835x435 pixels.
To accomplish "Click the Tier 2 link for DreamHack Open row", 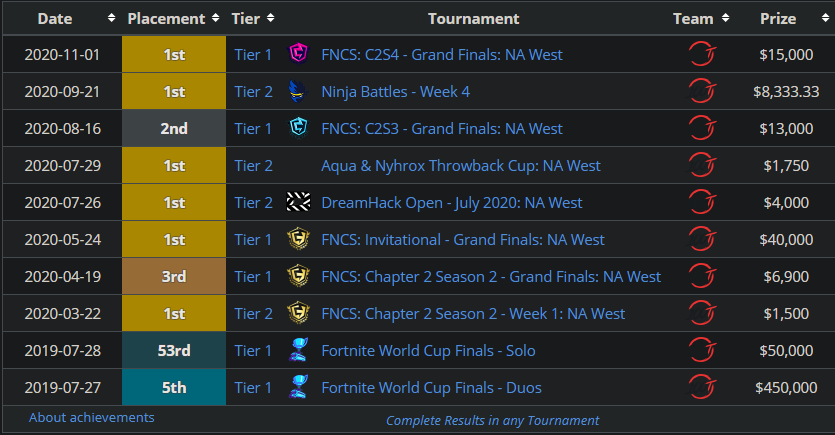I will (x=253, y=202).
